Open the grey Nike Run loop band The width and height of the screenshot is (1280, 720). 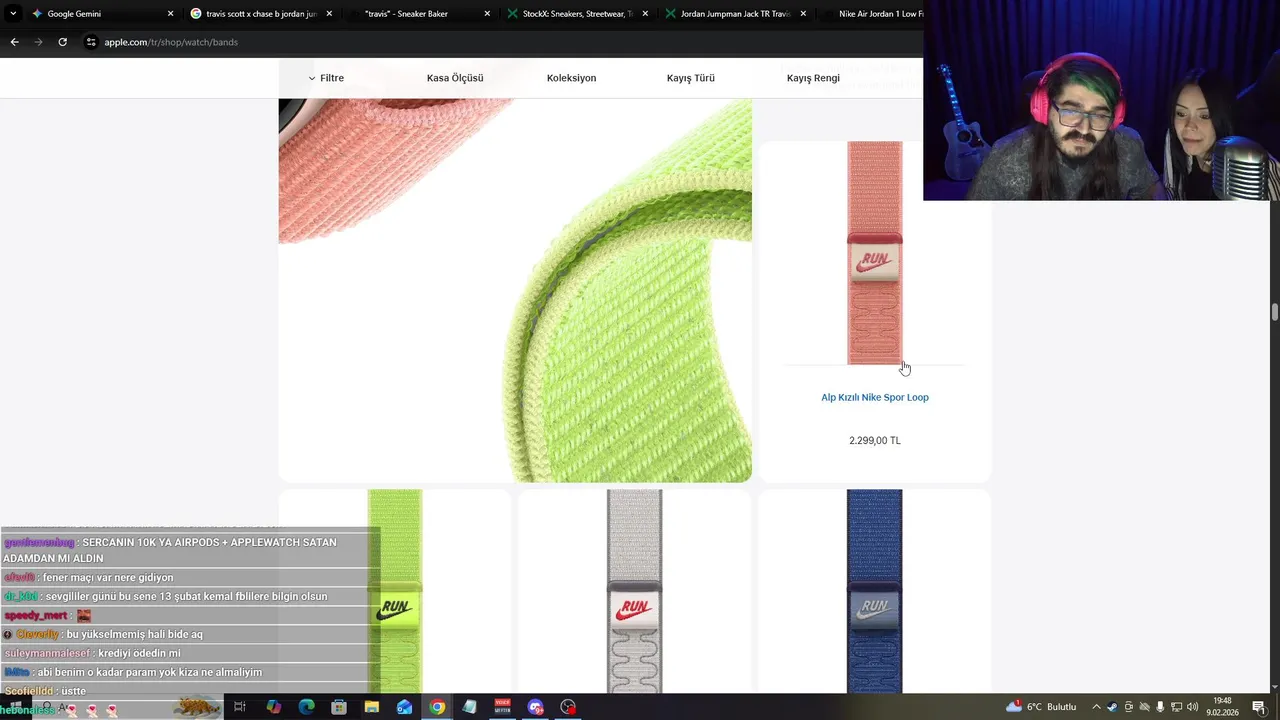(x=634, y=590)
